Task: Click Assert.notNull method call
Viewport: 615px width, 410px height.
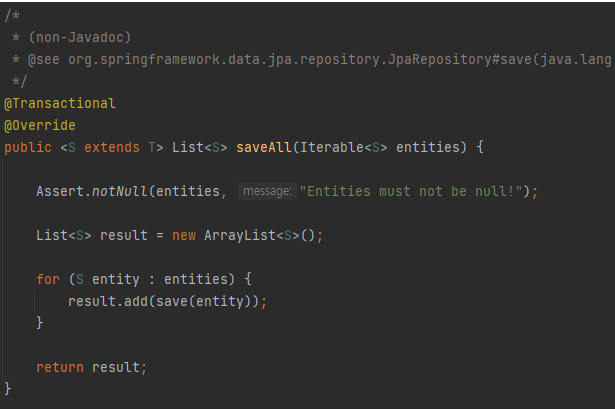Action: pos(92,191)
